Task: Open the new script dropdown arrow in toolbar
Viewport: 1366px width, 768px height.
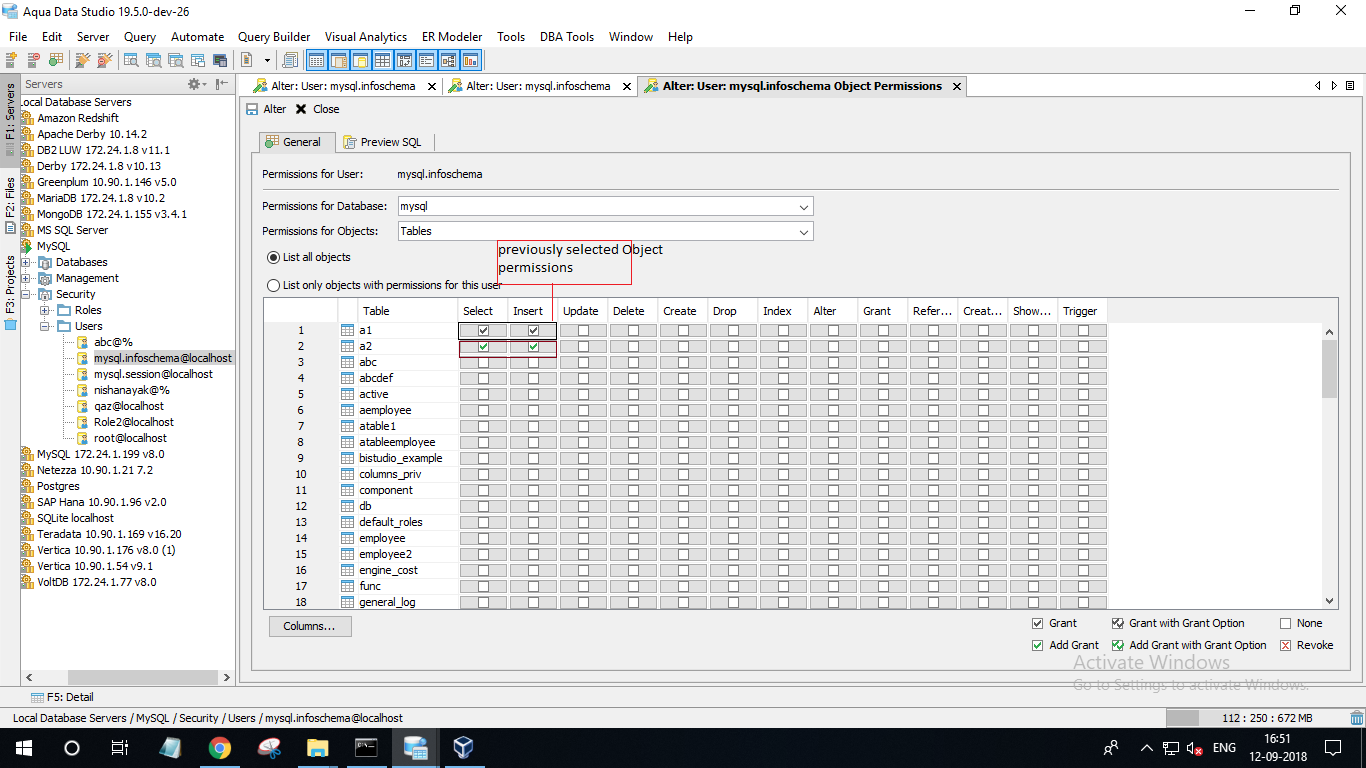Action: coord(267,61)
